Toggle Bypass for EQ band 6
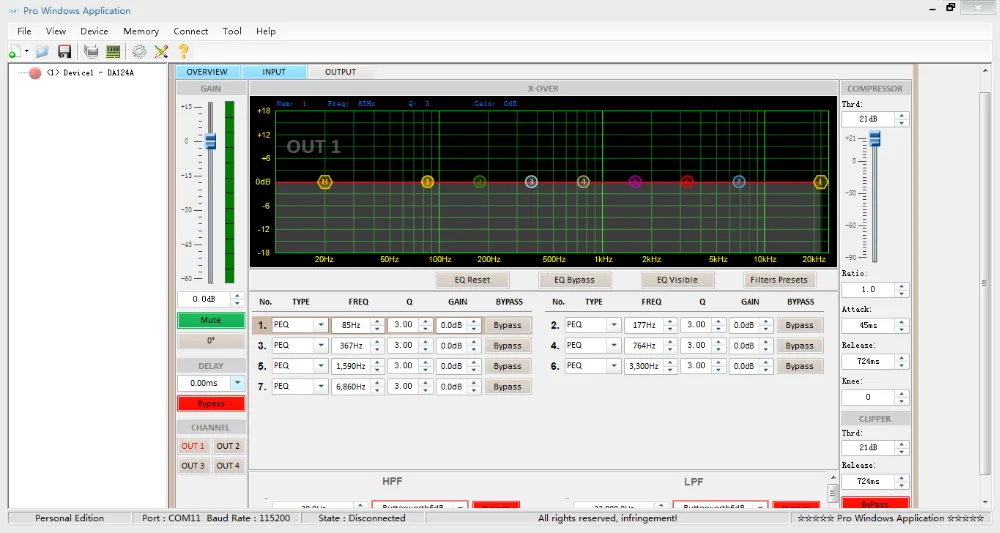Image resolution: width=1000 pixels, height=533 pixels. pos(799,366)
